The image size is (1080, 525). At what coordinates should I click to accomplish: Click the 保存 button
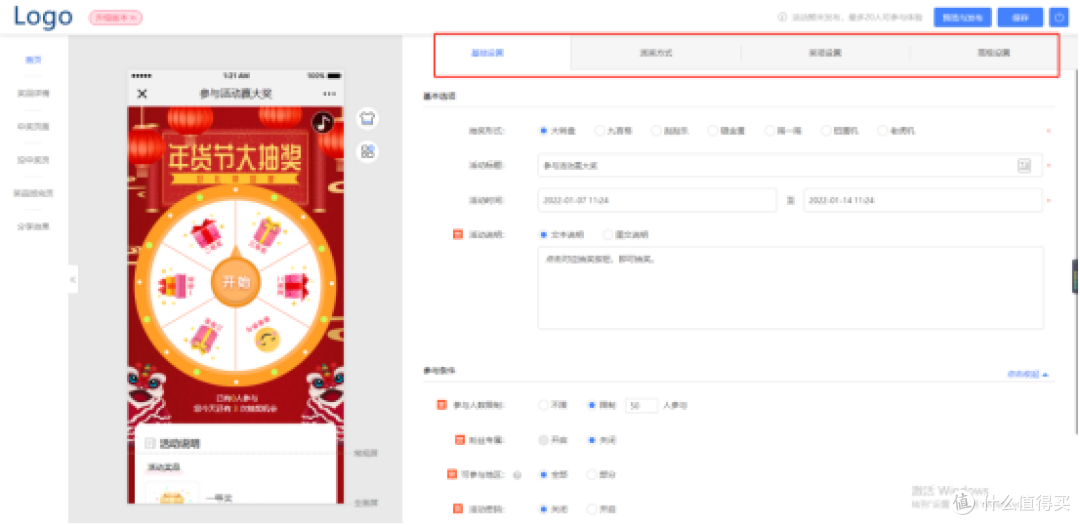1020,18
